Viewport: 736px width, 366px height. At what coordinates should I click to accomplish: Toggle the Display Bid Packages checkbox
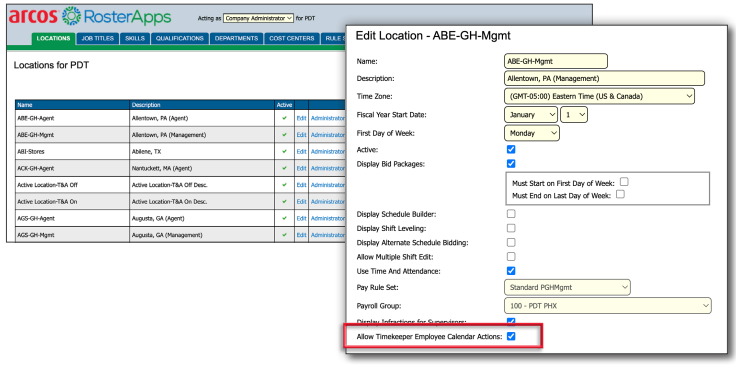pyautogui.click(x=511, y=163)
